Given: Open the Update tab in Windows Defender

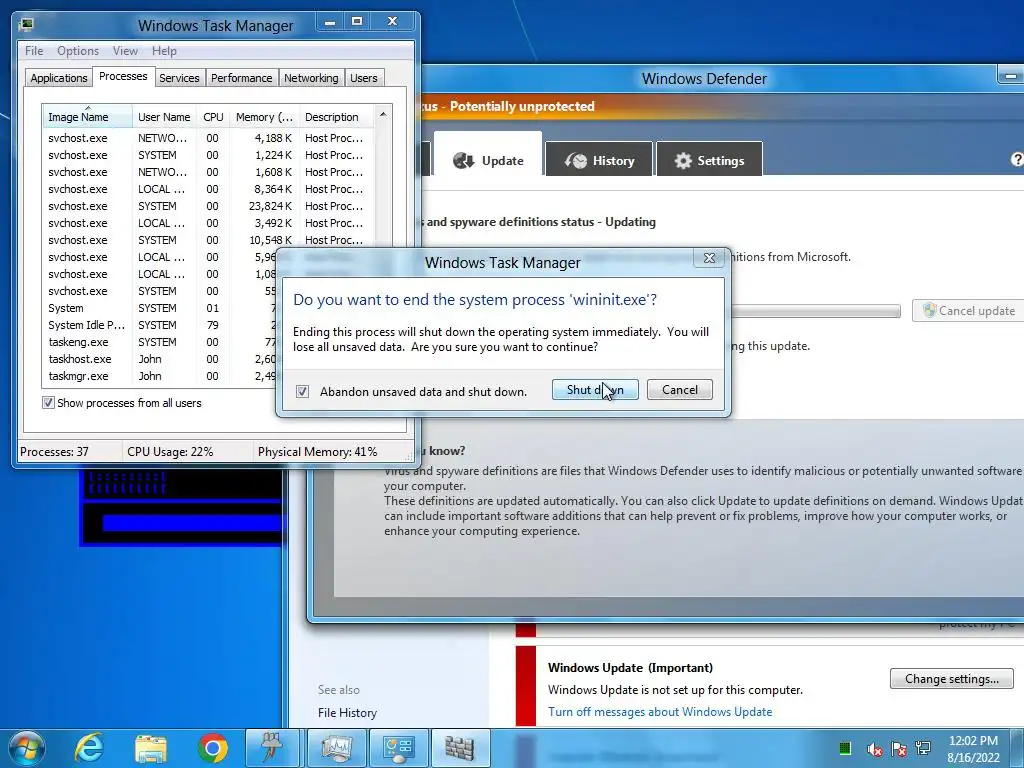Looking at the screenshot, I should [x=488, y=160].
